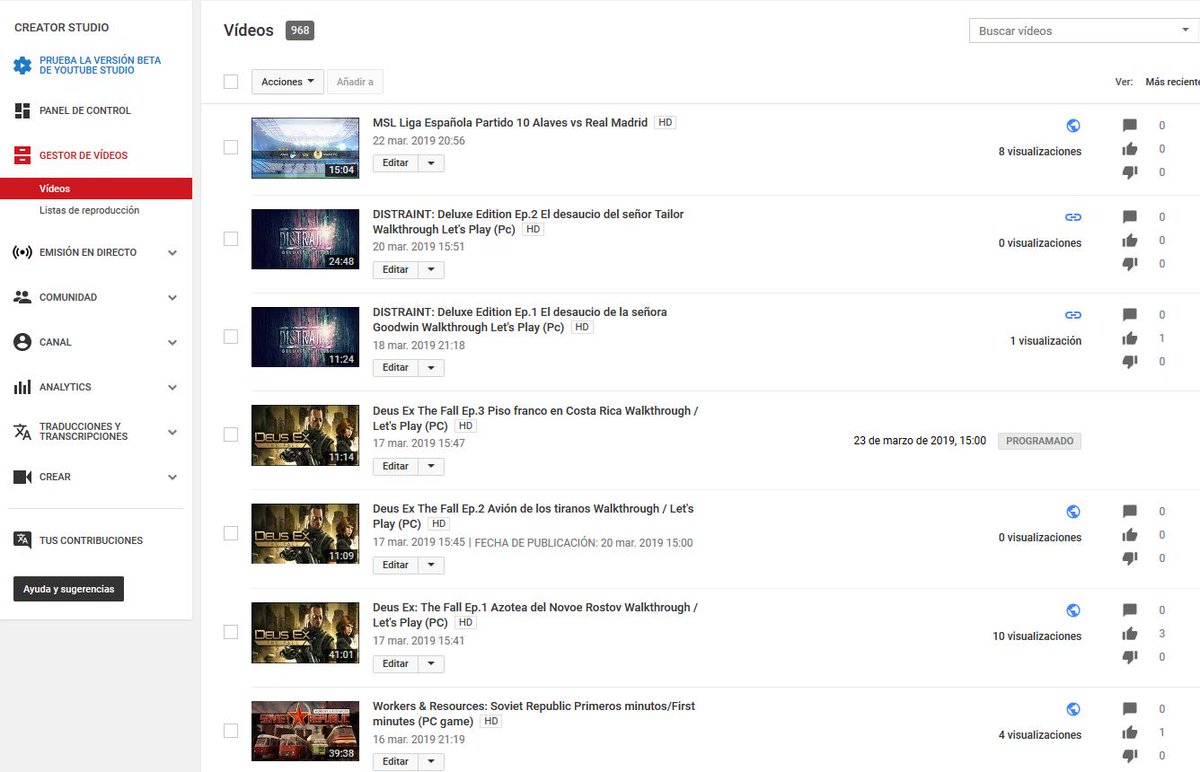Click public globe icon for MSL Liga Española video

1073,126
